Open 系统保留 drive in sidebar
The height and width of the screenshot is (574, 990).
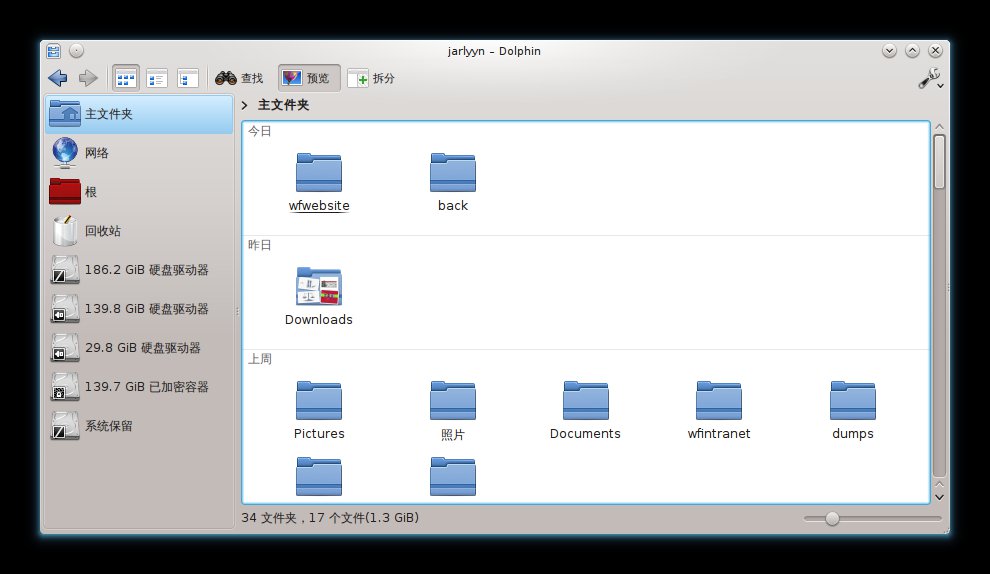pyautogui.click(x=139, y=426)
